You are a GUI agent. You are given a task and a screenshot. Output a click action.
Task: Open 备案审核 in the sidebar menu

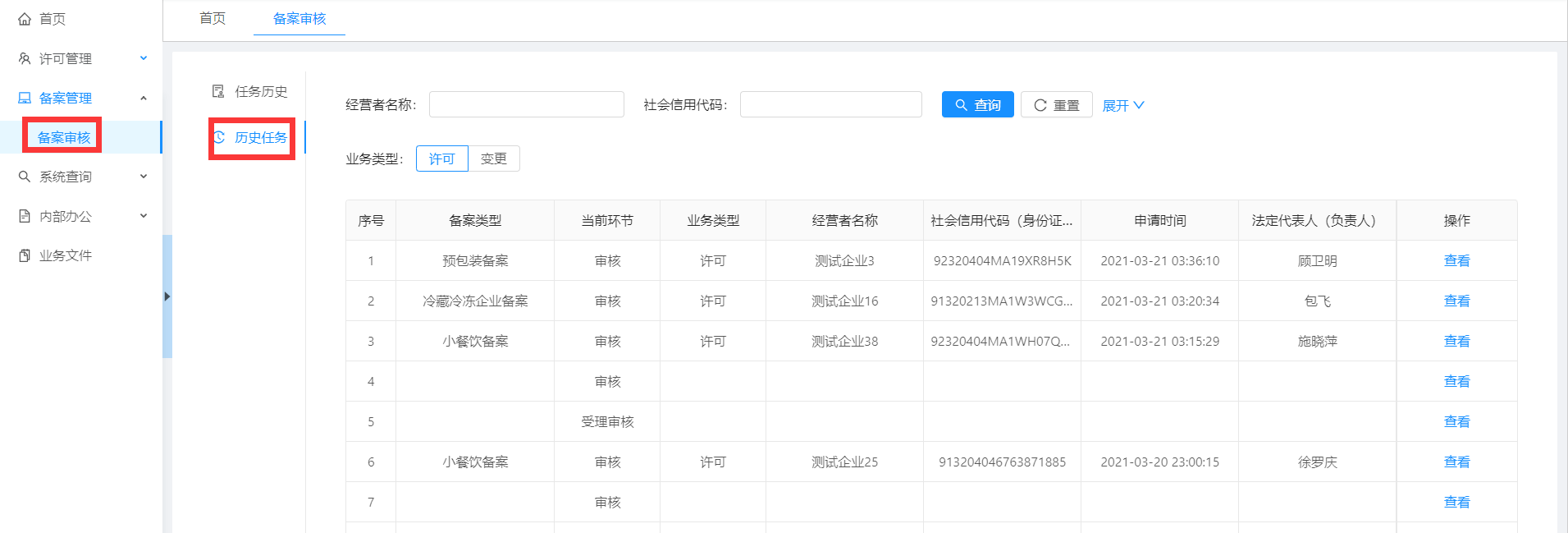[x=64, y=137]
